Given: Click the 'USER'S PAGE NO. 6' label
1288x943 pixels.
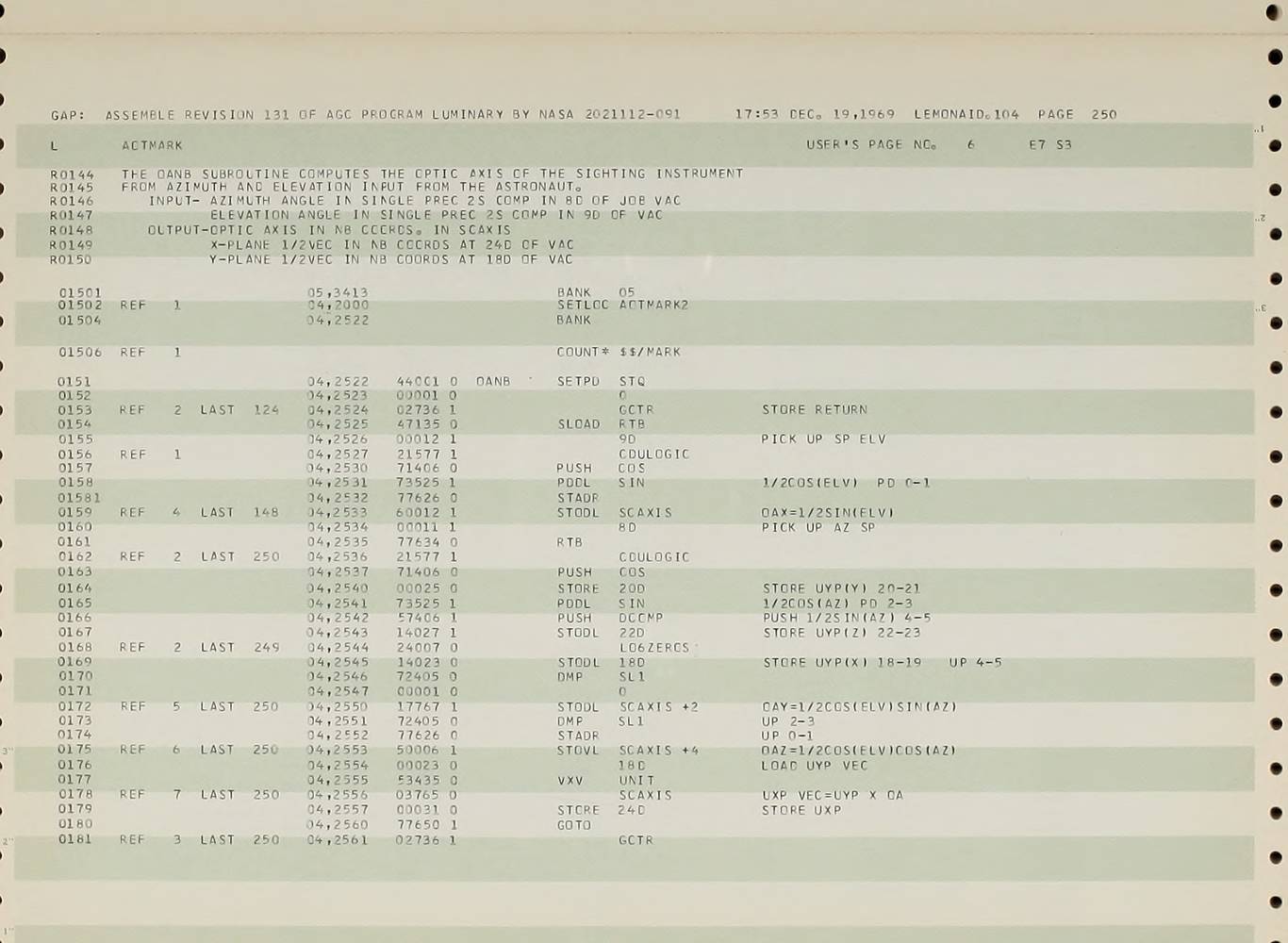Looking at the screenshot, I should [x=890, y=145].
